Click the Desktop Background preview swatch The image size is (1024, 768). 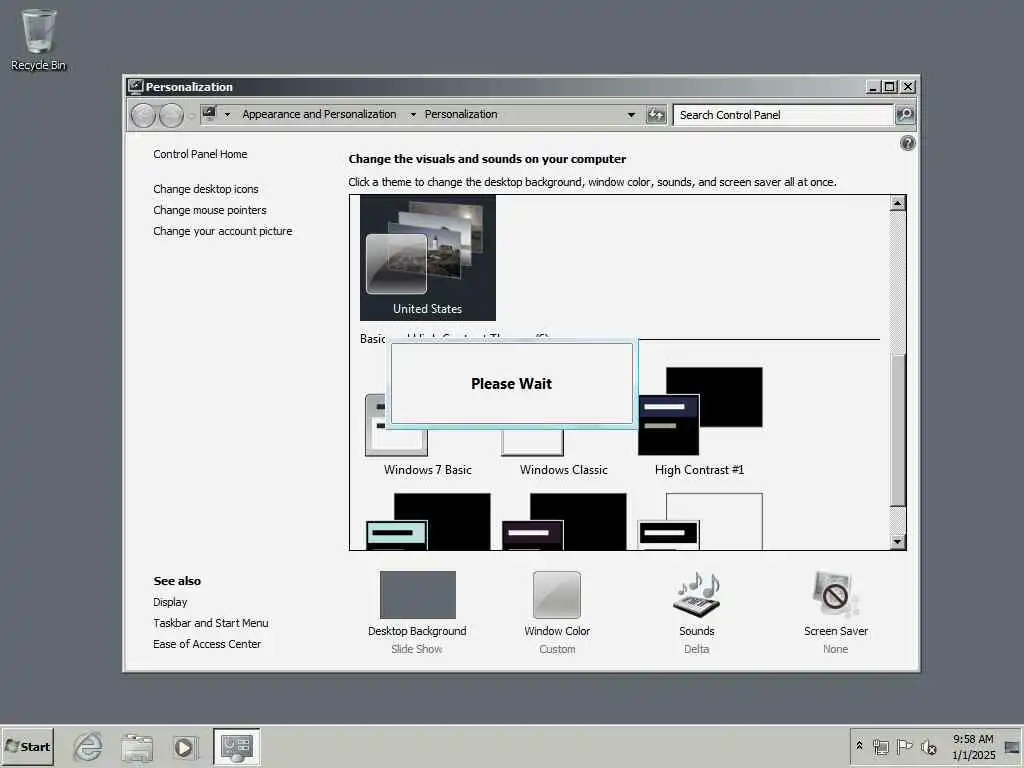coord(417,594)
